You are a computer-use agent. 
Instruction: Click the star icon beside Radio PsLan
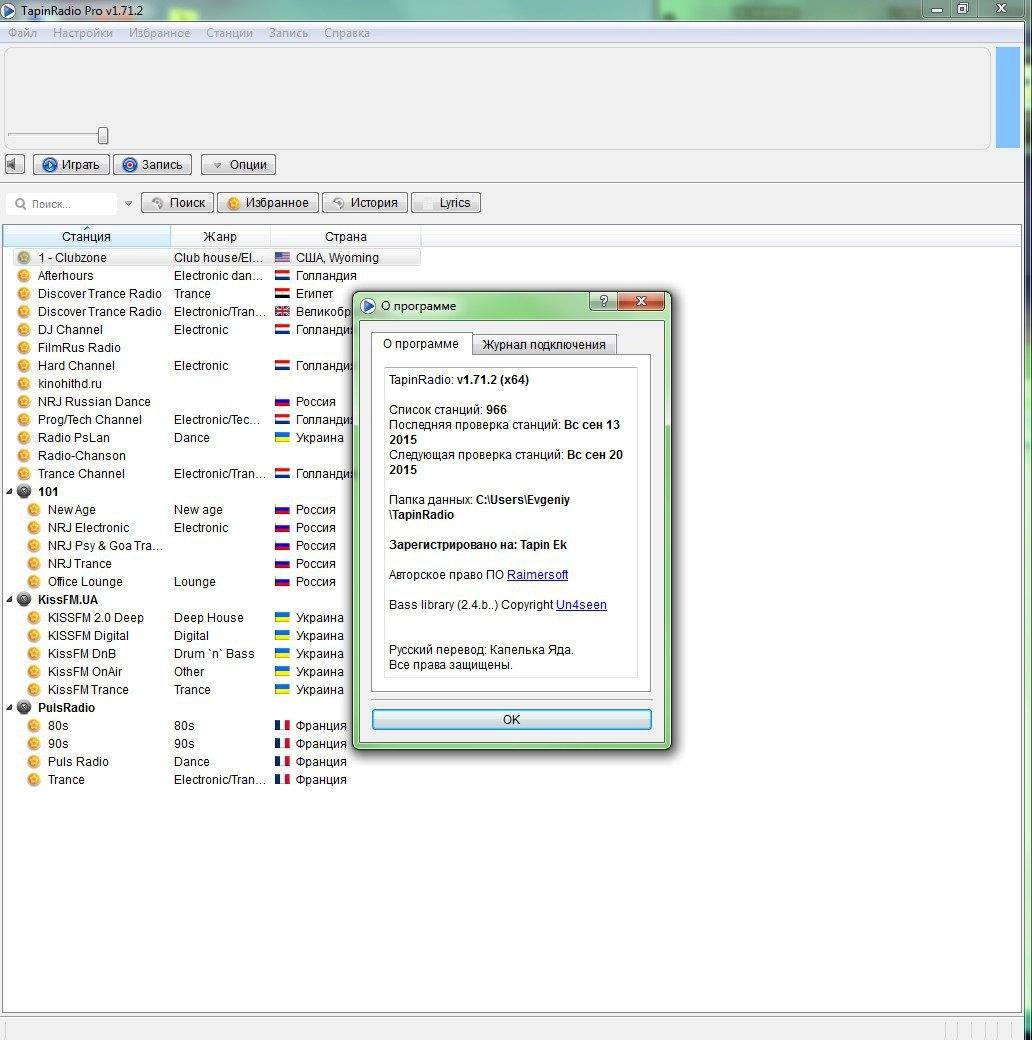[x=24, y=438]
